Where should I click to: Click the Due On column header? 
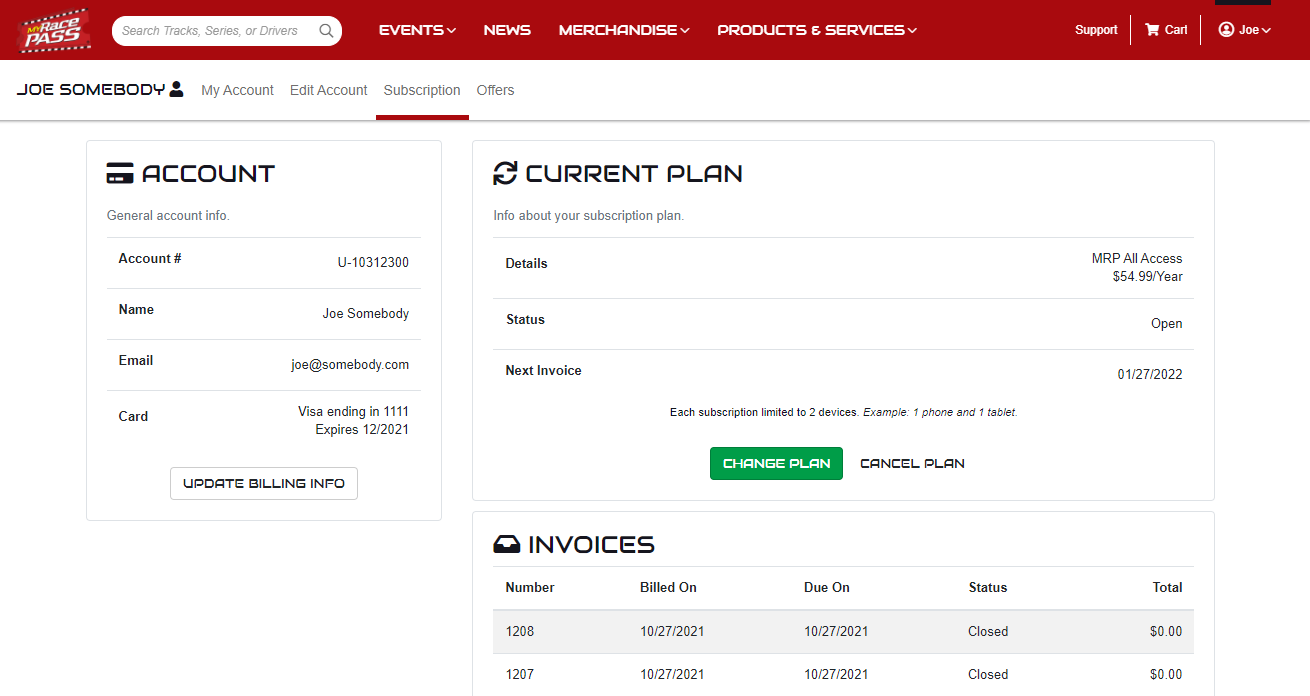pyautogui.click(x=827, y=587)
